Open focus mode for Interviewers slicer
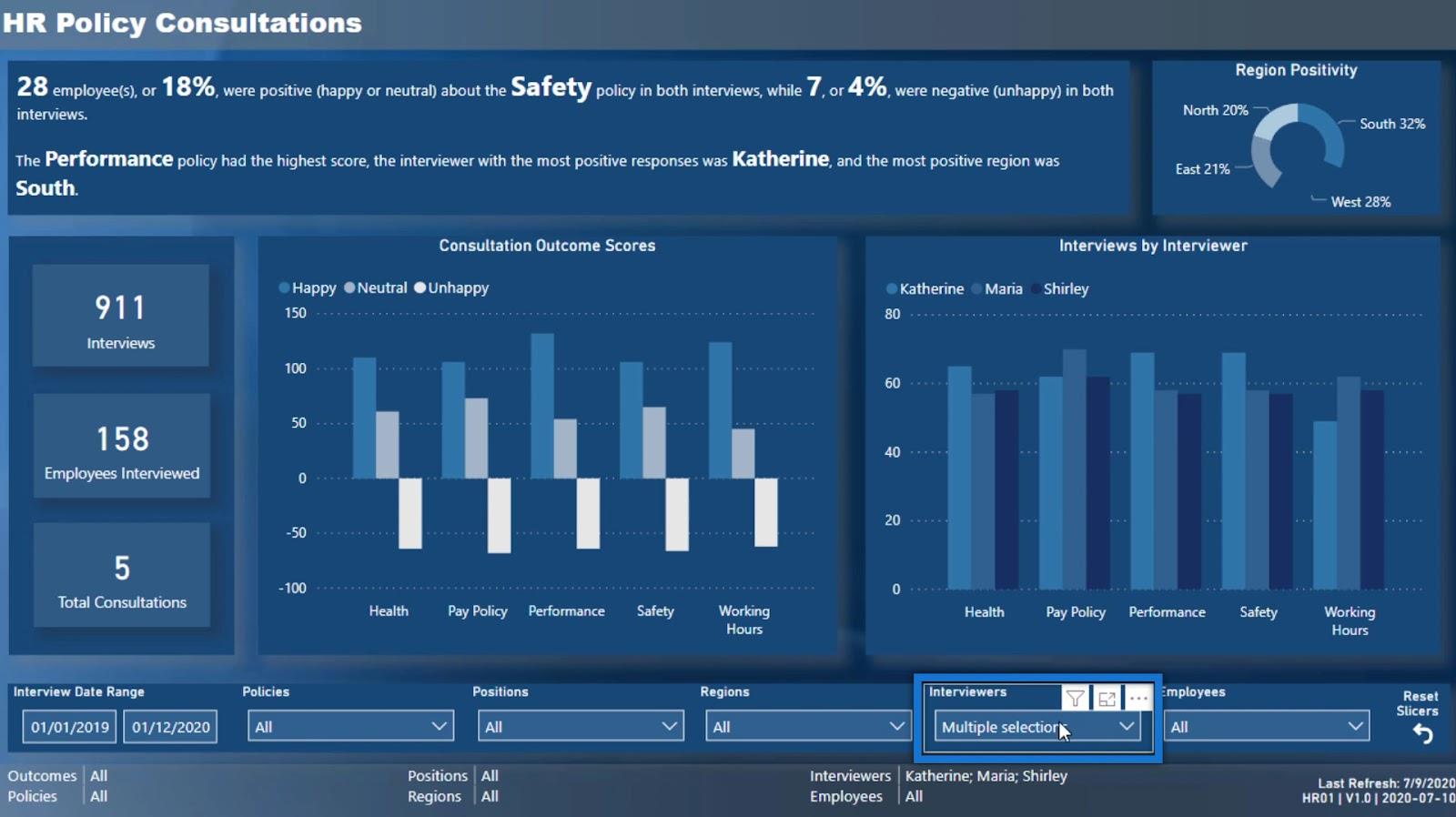Image resolution: width=1456 pixels, height=817 pixels. point(1107,699)
